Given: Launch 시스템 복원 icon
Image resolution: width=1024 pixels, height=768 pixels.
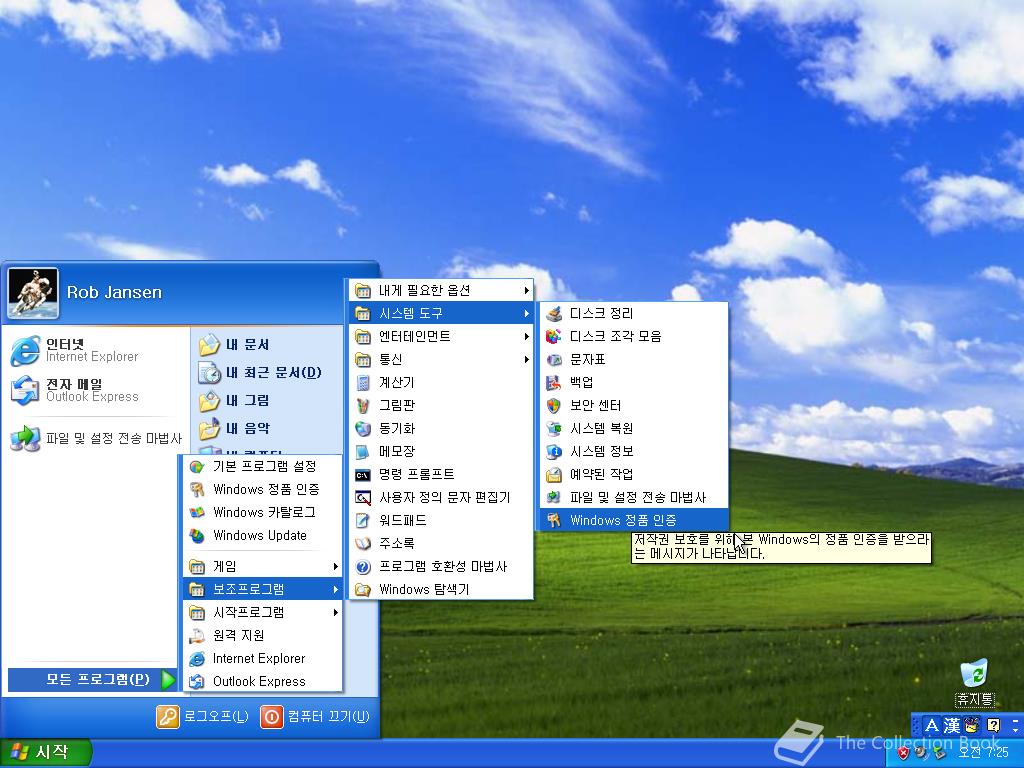Looking at the screenshot, I should pyautogui.click(x=554, y=428).
